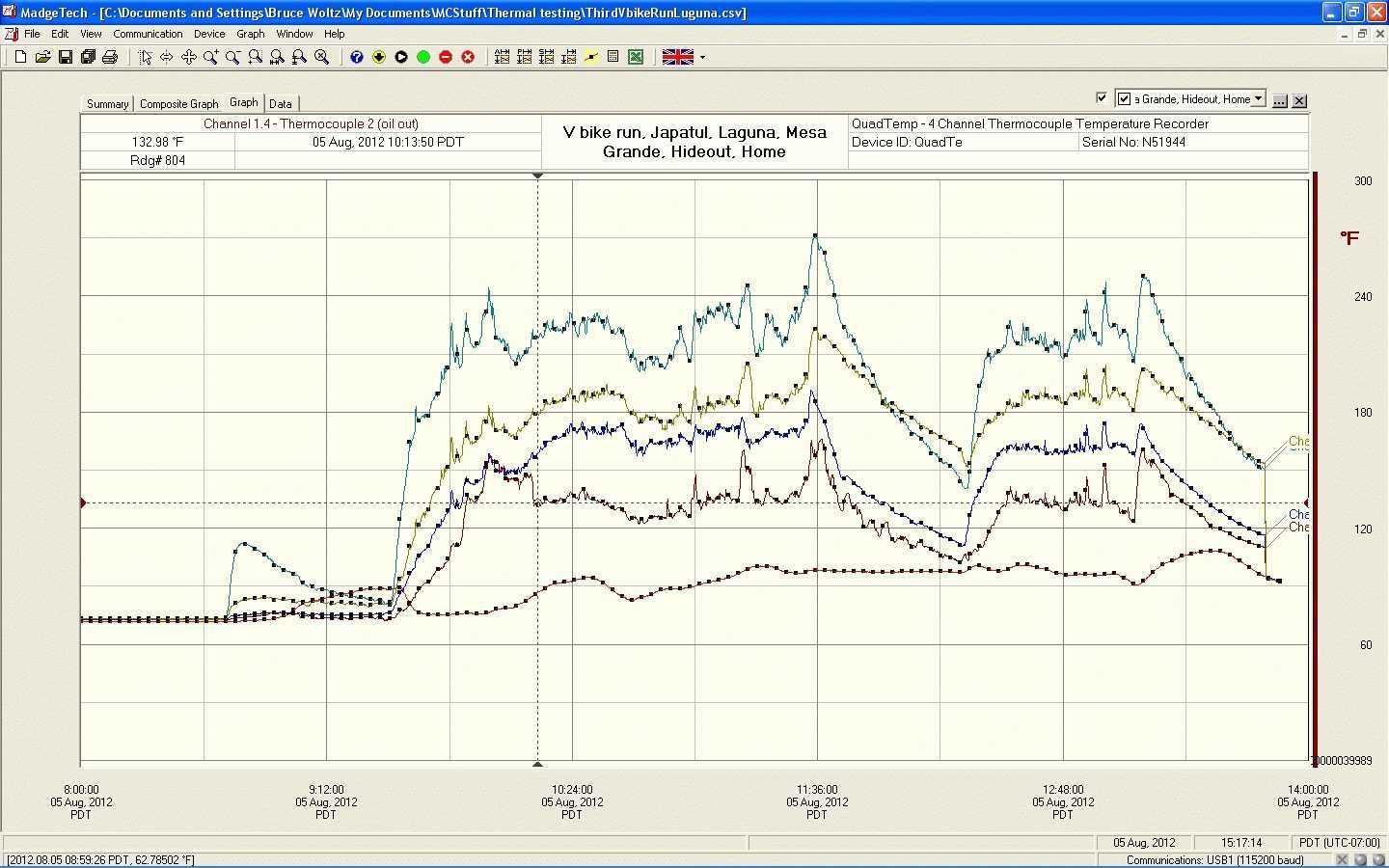Image resolution: width=1389 pixels, height=868 pixels.
Task: Open the language flag dropdown arrow
Action: 702,57
